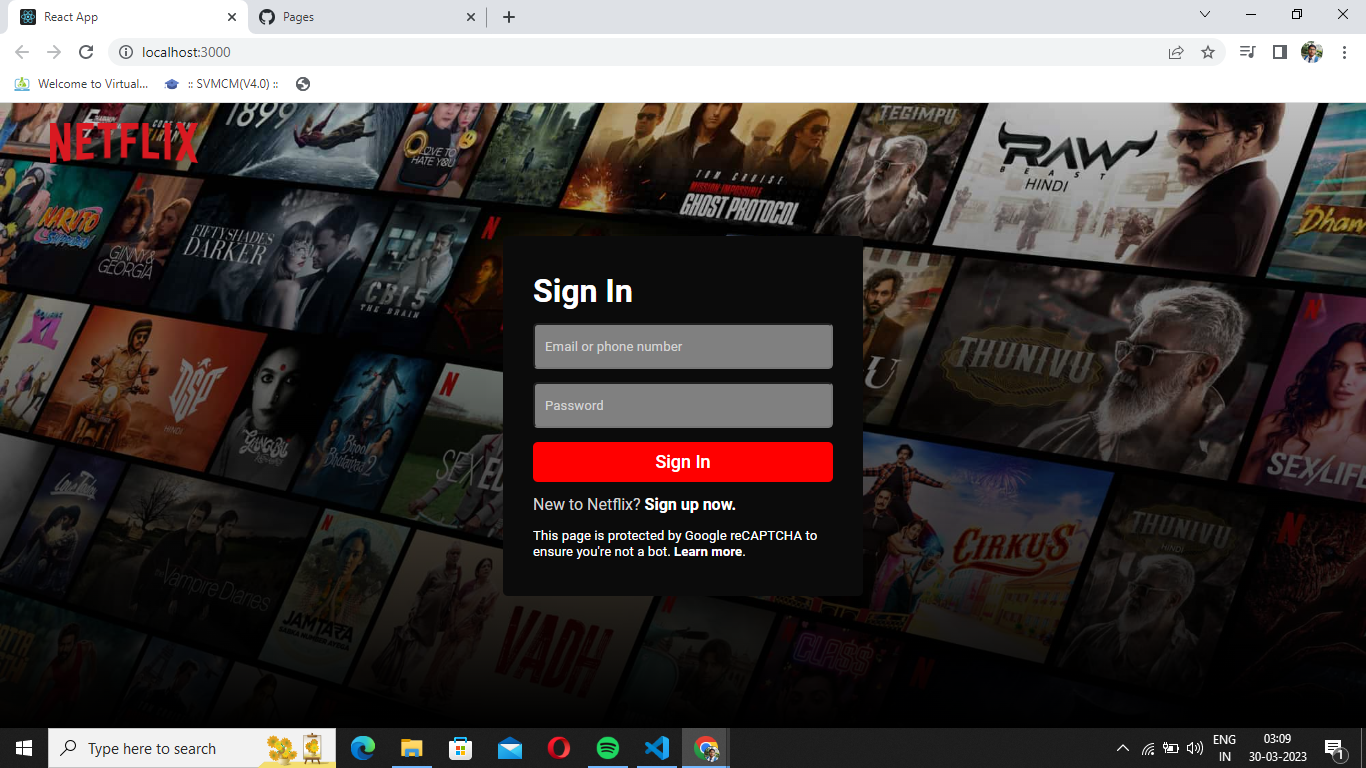Open Chrome three-dot menu
The height and width of the screenshot is (768, 1366).
click(x=1344, y=52)
